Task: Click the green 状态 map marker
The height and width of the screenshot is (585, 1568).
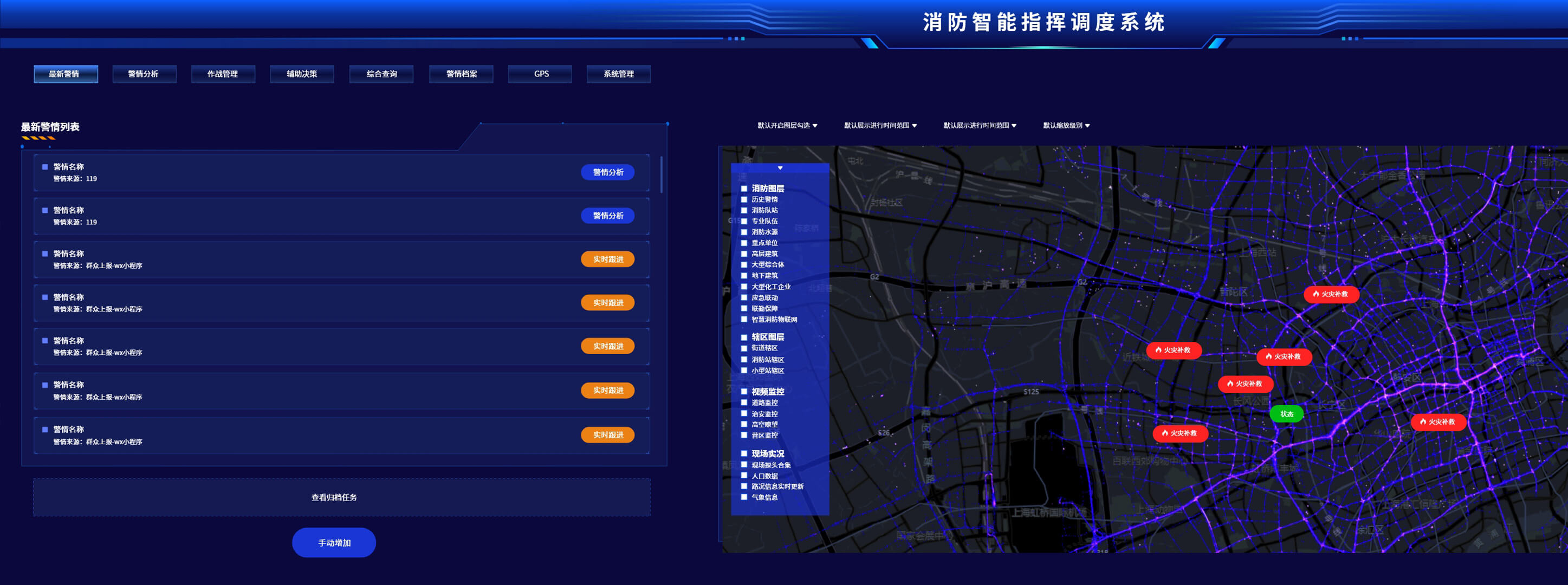Action: (x=1286, y=414)
